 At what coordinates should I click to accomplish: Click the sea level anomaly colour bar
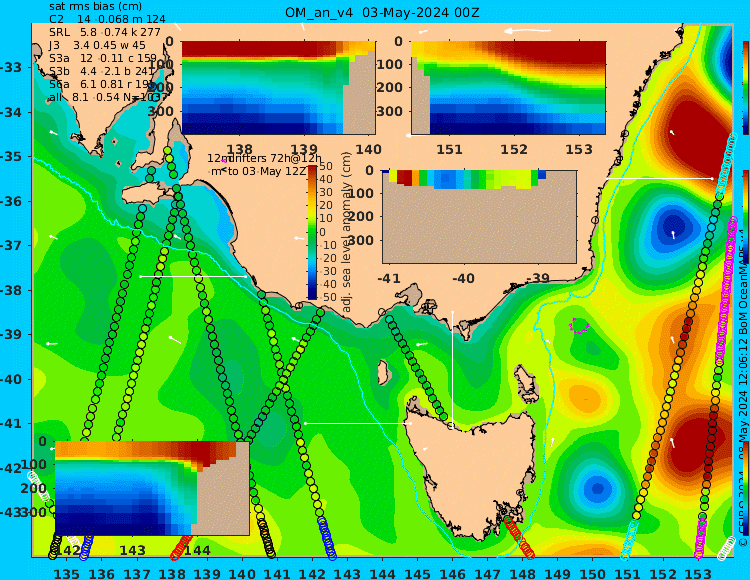312,232
